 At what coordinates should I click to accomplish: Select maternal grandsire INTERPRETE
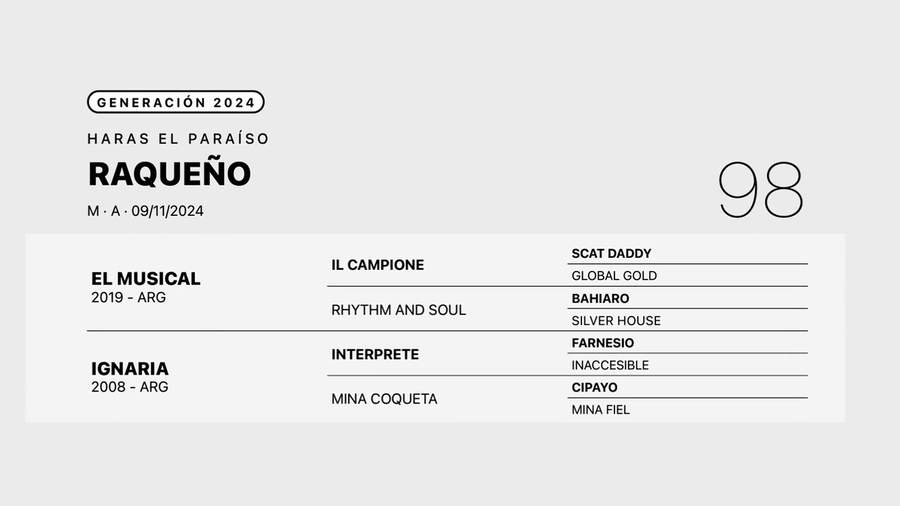[375, 355]
